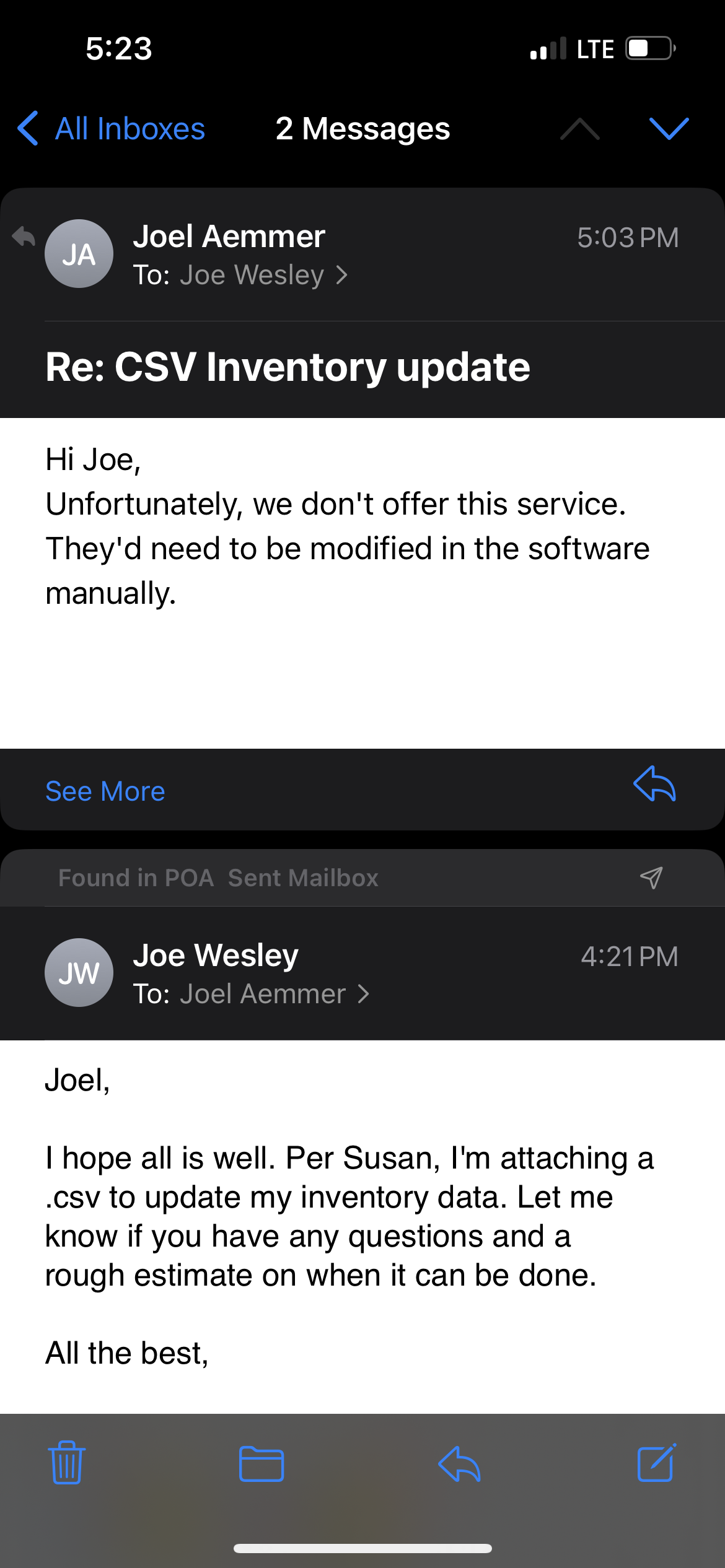
Task: Tap See More to expand message
Action: [105, 791]
